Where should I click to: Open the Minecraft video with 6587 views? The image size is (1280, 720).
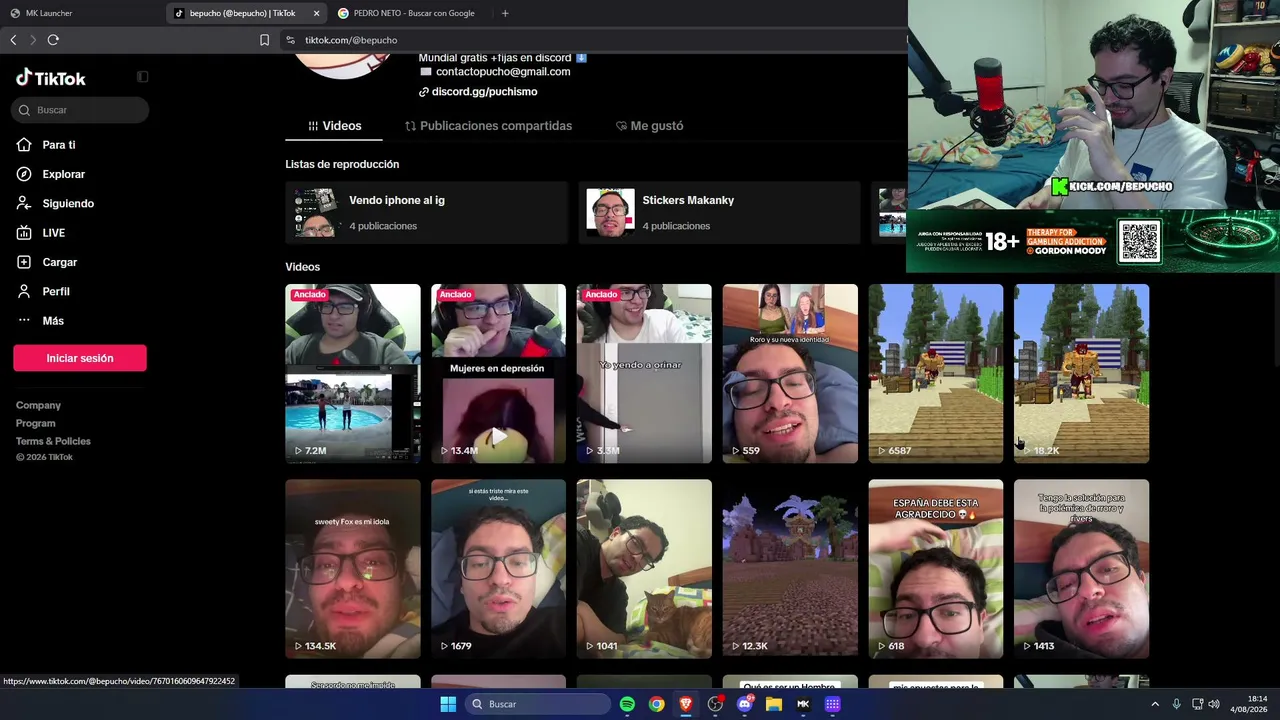(x=936, y=373)
